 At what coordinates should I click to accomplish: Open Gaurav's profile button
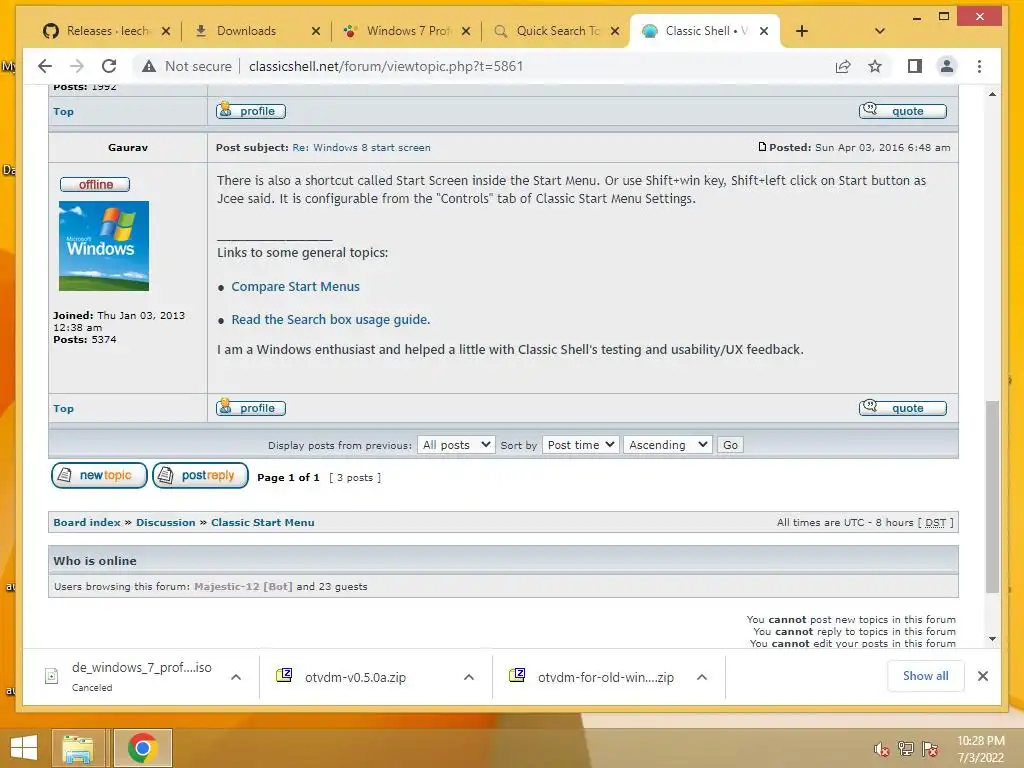coord(251,408)
